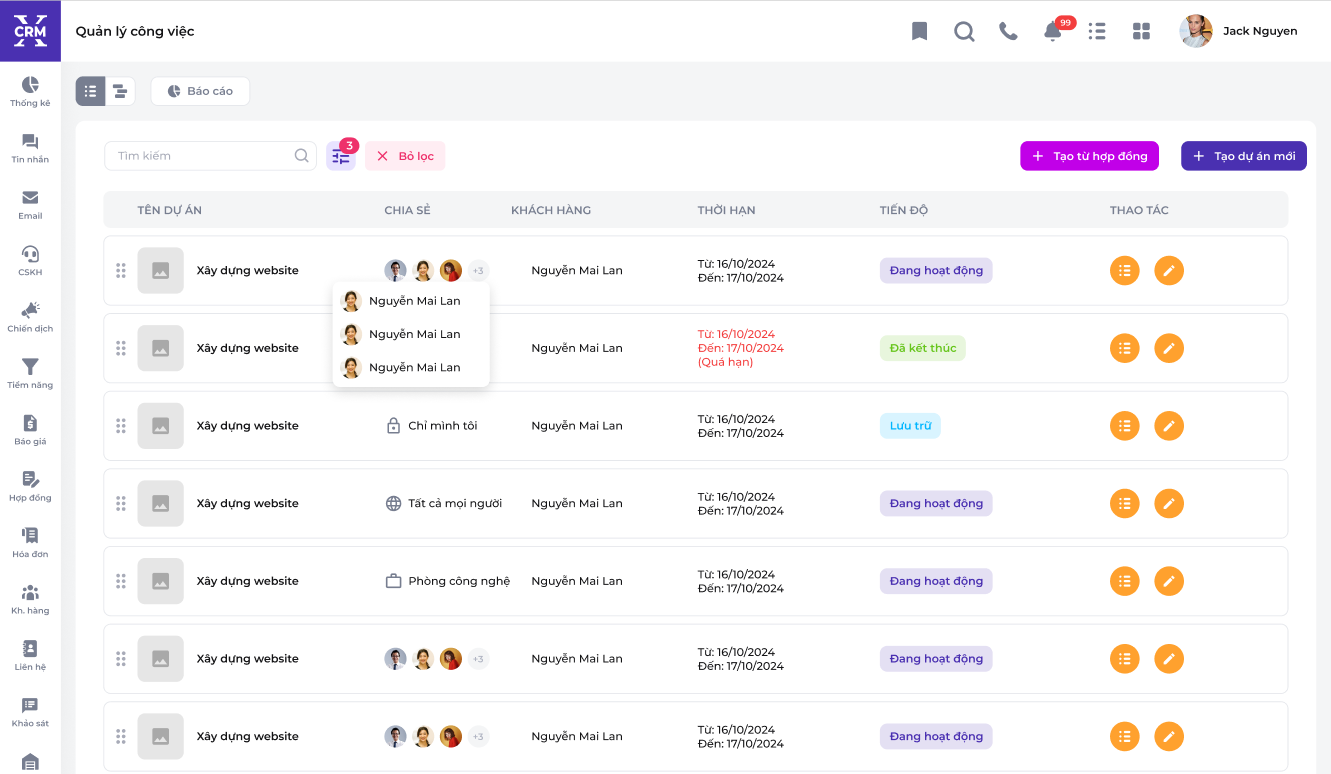Go to Hợp đồng in the sidebar

click(30, 486)
